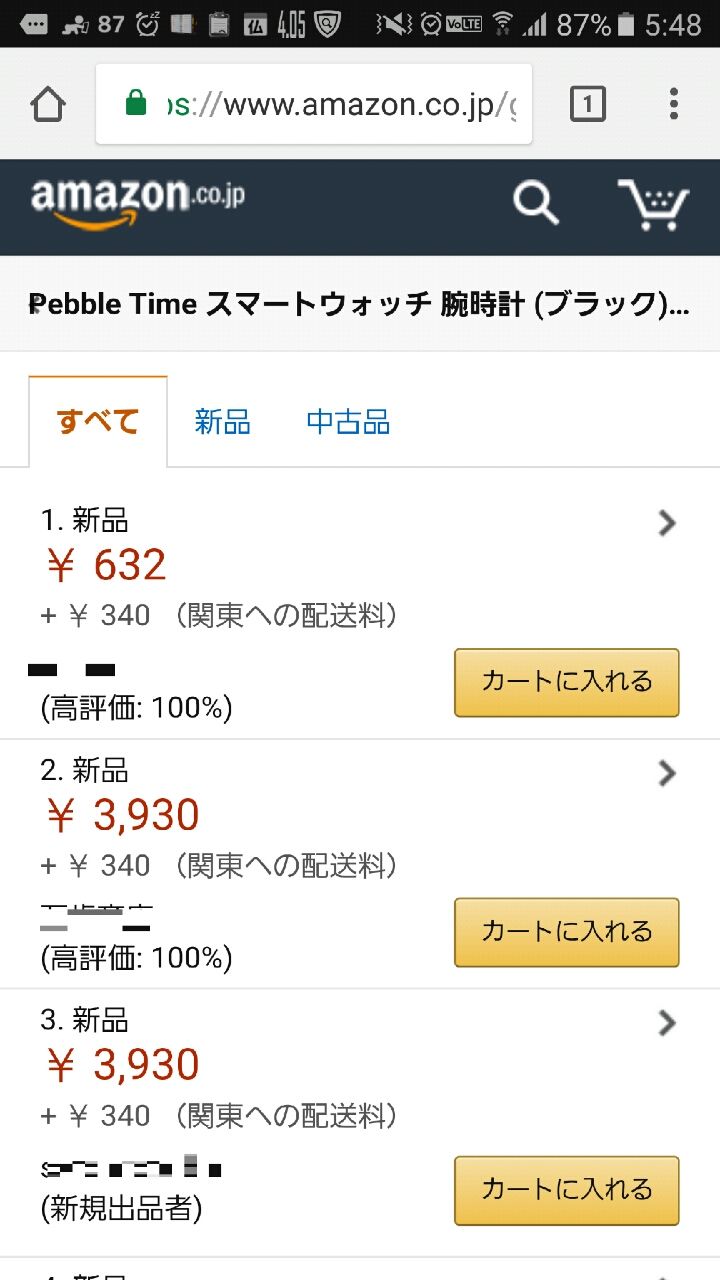This screenshot has height=1280, width=720.
Task: Select the すべて tab
Action: point(98,422)
